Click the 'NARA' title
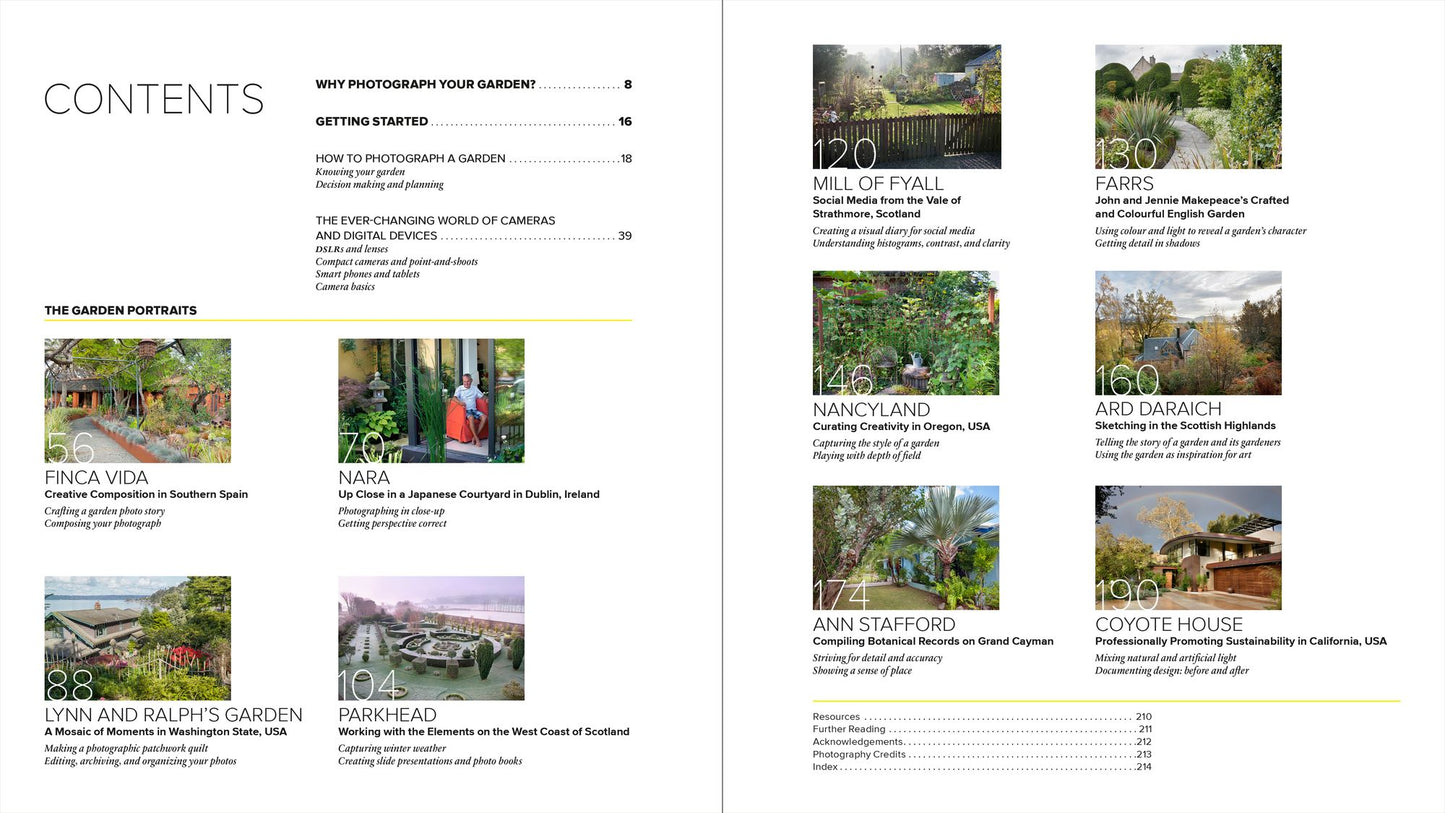Screen dimensions: 1445x813 364,478
